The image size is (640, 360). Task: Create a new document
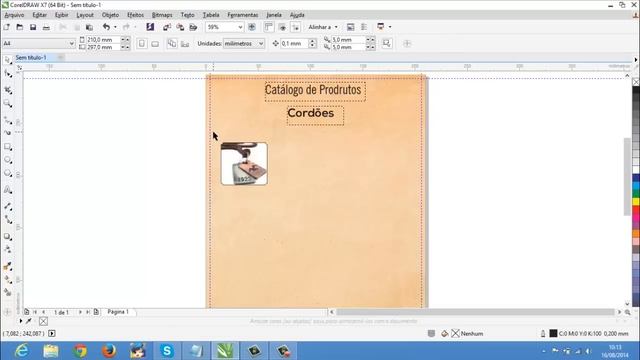(x=7, y=27)
